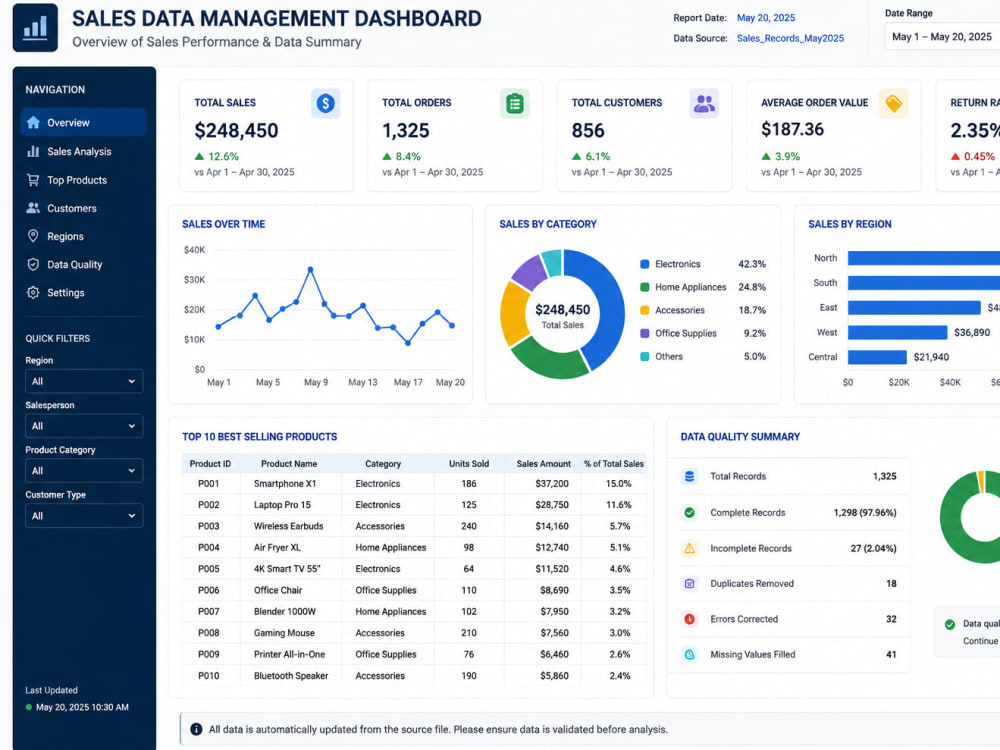Click product ID P003
Screen dimensions: 1000x750
pyautogui.click(x=209, y=526)
